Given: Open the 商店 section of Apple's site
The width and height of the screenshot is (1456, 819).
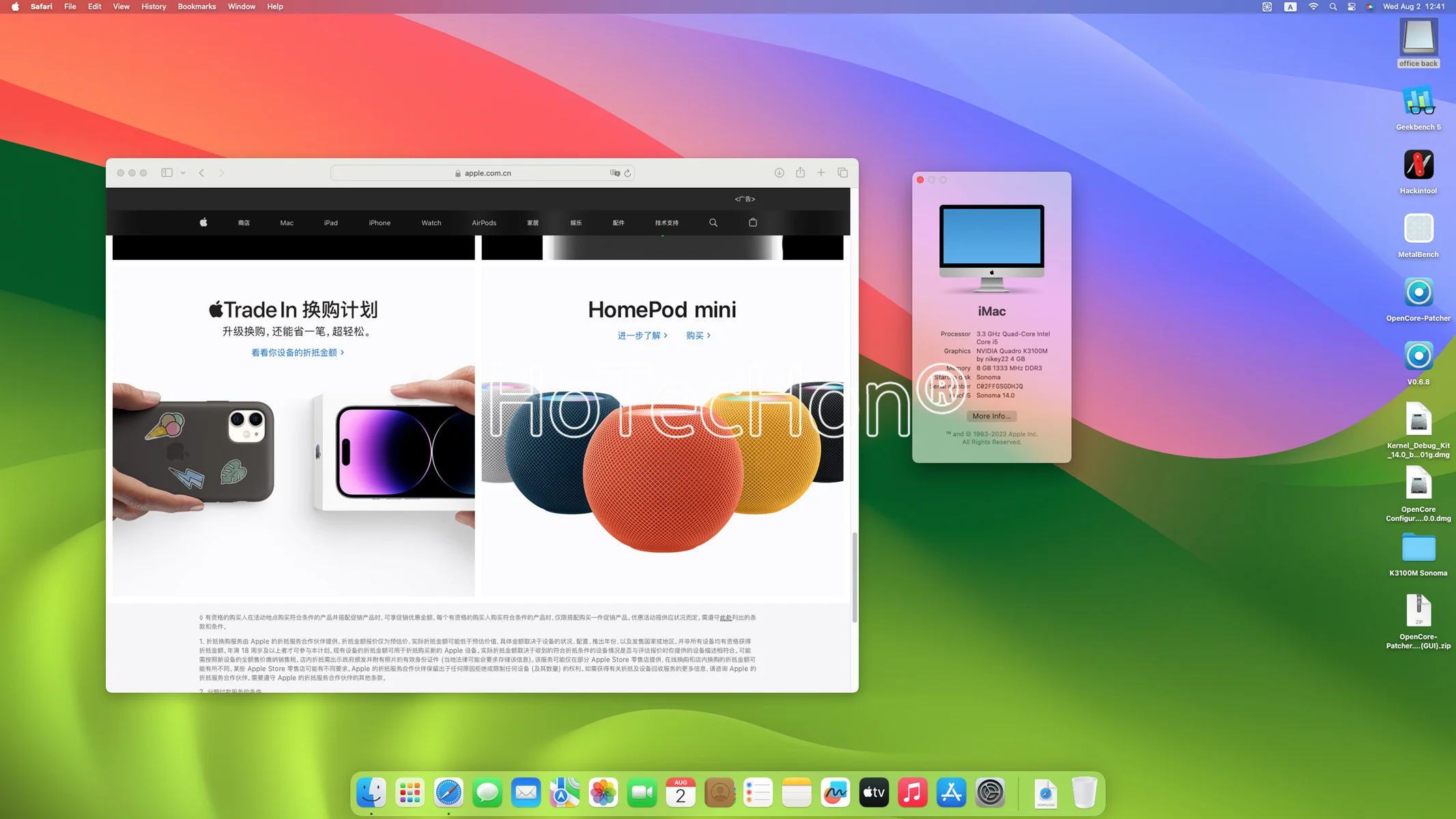Looking at the screenshot, I should (x=244, y=222).
